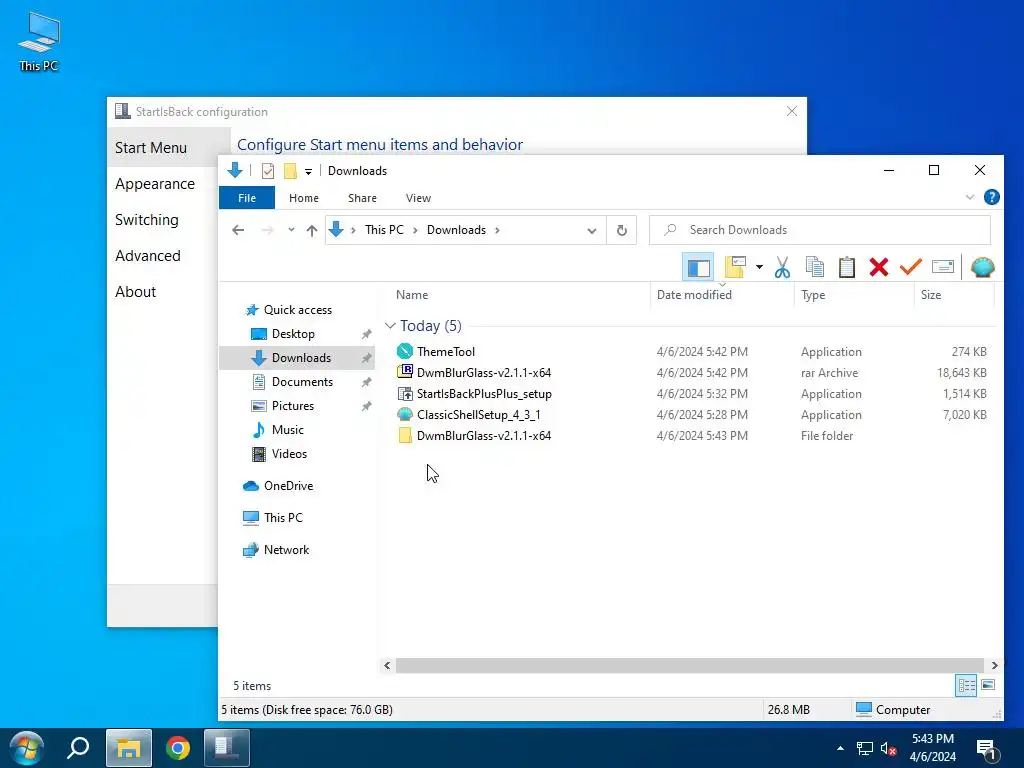Click the blue Help question mark icon
The width and height of the screenshot is (1024, 768).
(991, 197)
